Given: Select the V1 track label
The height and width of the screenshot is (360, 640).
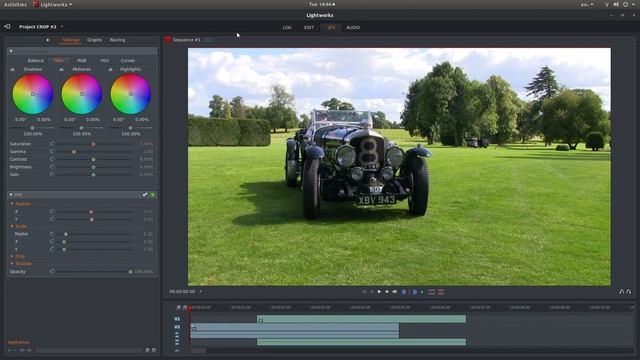Looking at the screenshot, I should 177,319.
